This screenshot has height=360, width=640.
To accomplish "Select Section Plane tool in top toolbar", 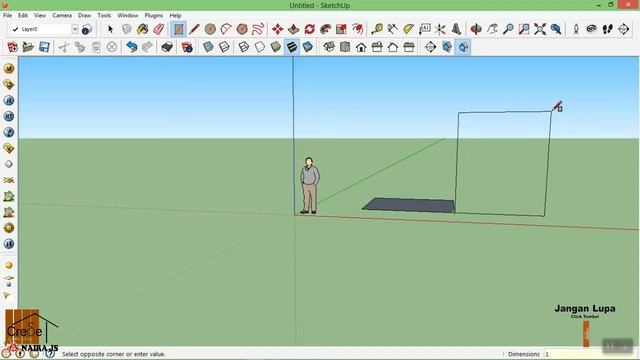I will point(624,29).
